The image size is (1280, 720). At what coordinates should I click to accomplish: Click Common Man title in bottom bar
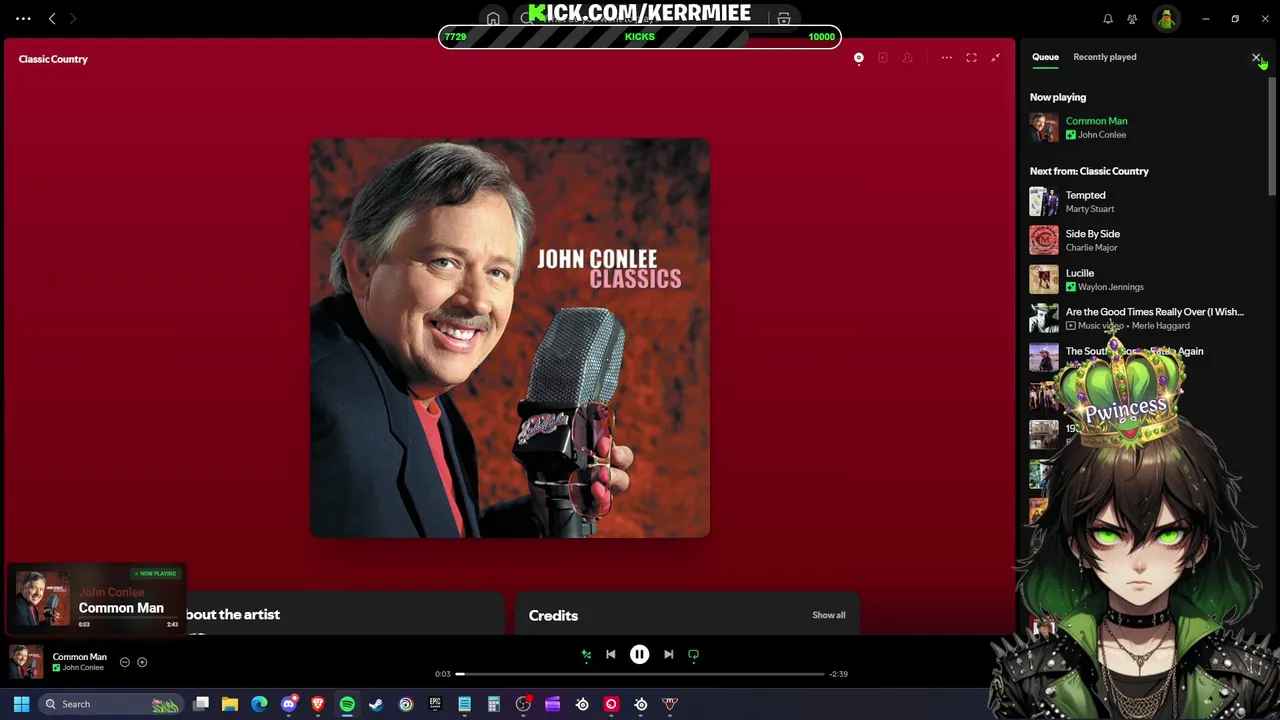[x=79, y=657]
